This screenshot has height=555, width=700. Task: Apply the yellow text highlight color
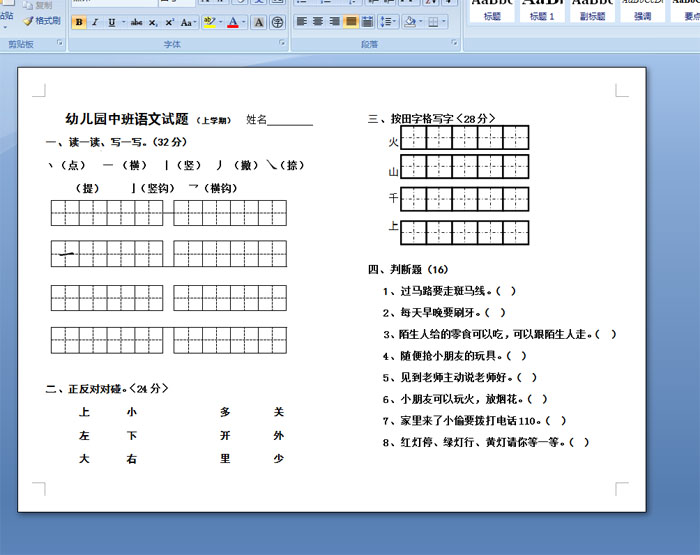coord(209,22)
